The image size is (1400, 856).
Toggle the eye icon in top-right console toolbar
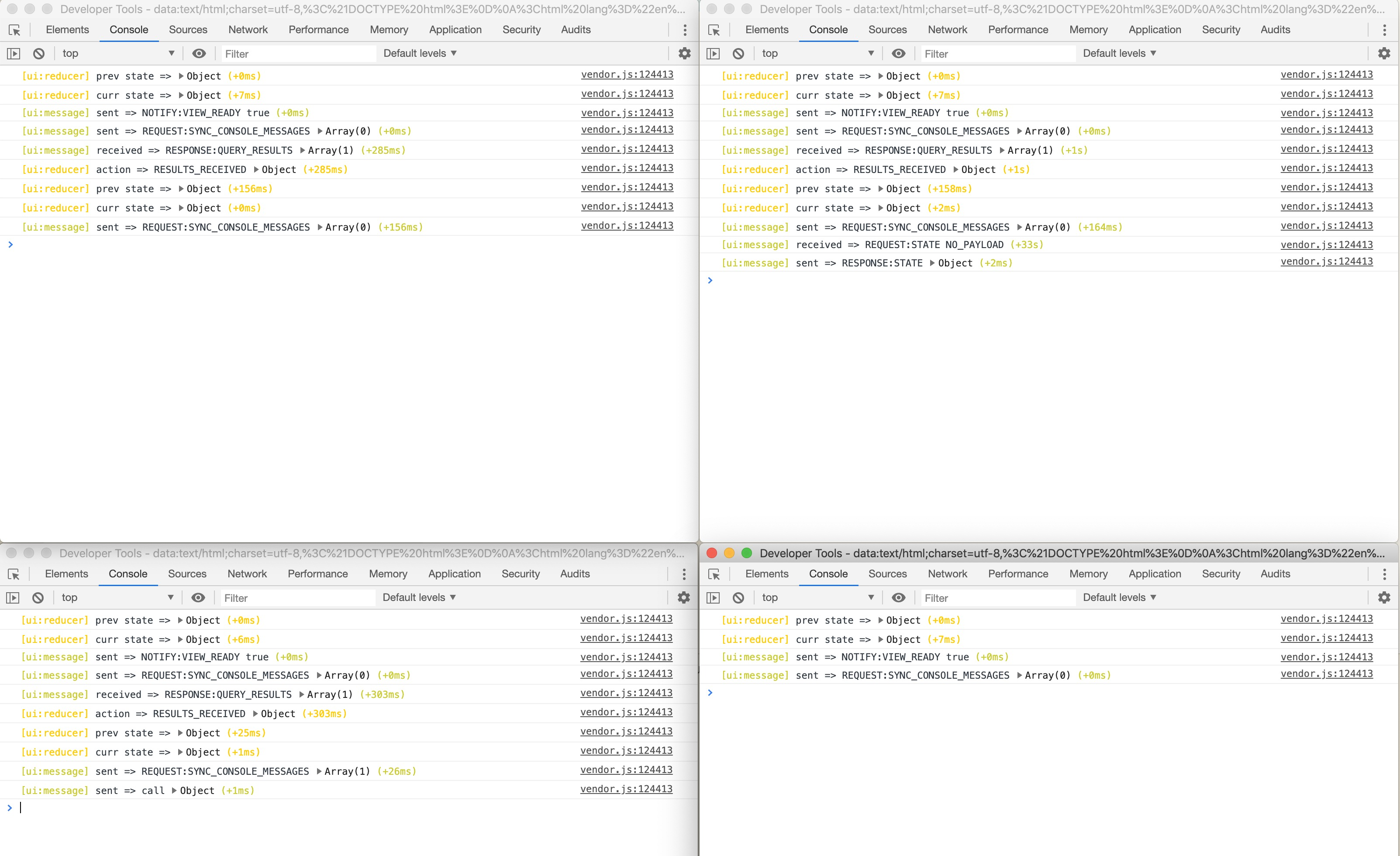click(x=898, y=53)
